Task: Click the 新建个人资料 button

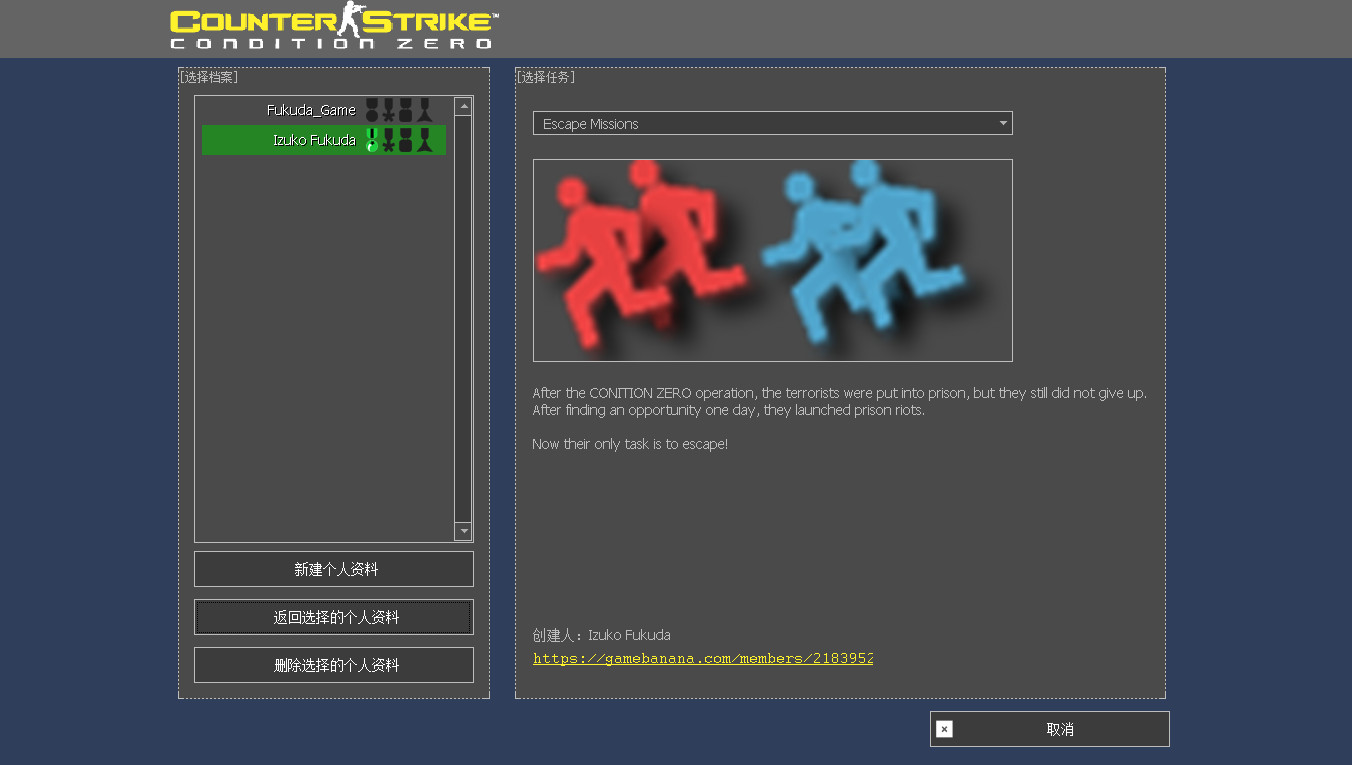Action: [333, 568]
